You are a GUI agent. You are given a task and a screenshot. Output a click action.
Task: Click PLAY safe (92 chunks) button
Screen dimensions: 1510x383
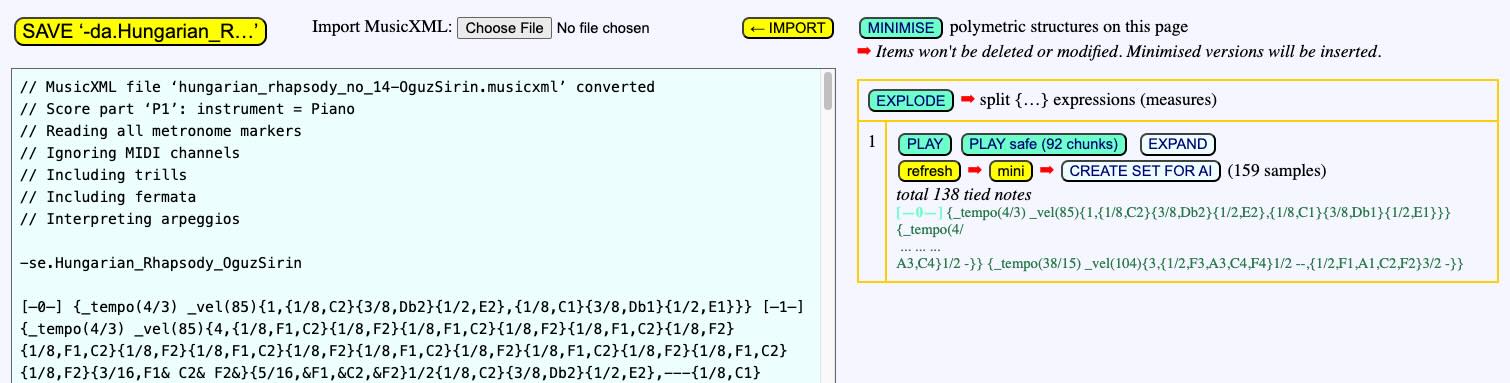click(x=1044, y=144)
